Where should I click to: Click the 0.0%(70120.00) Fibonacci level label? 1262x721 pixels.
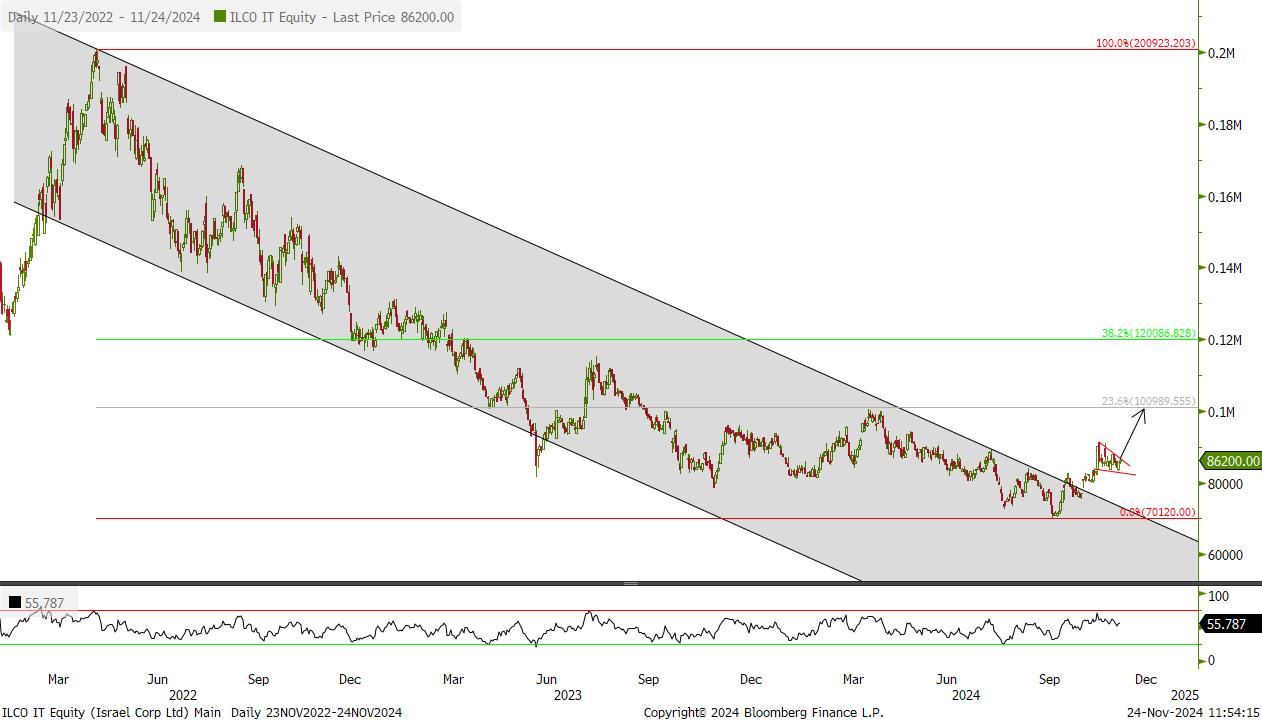[1158, 511]
